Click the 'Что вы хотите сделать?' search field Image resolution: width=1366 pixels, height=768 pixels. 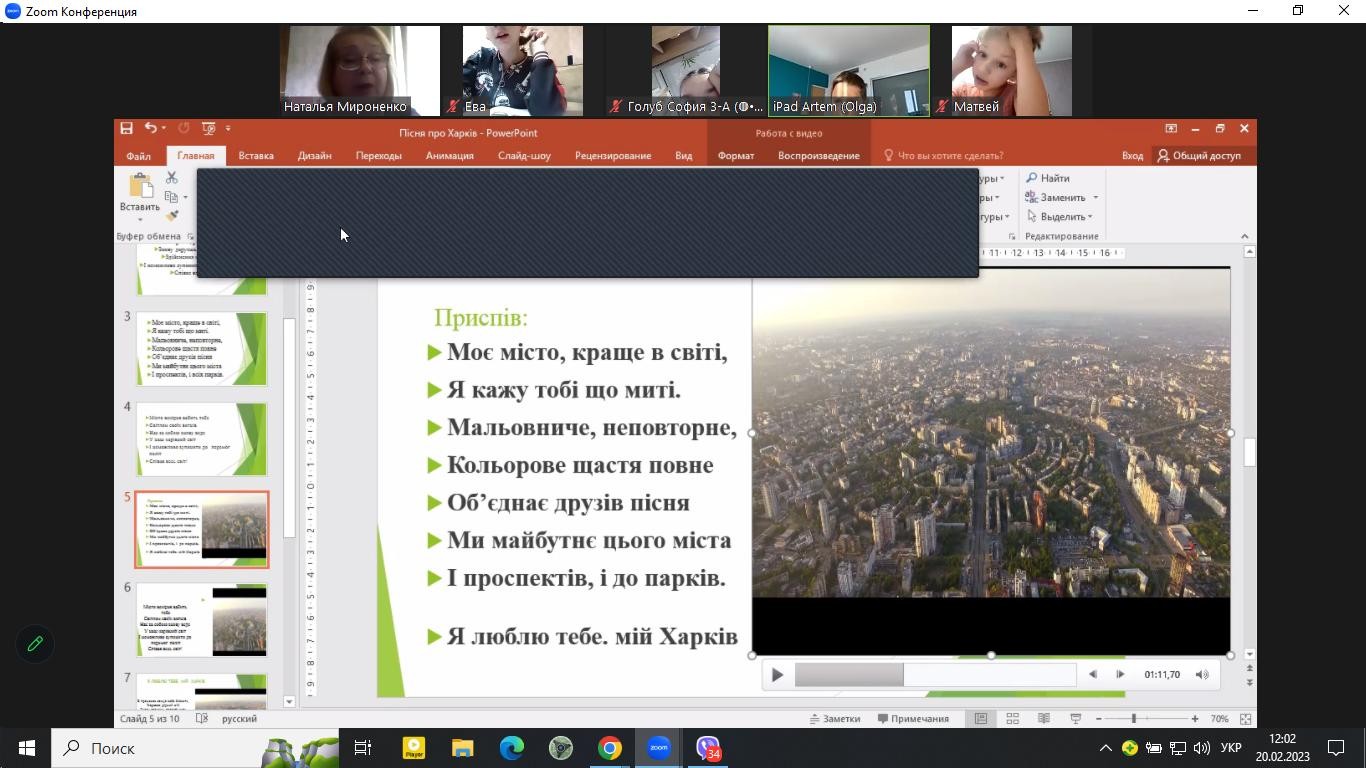pyautogui.click(x=943, y=156)
